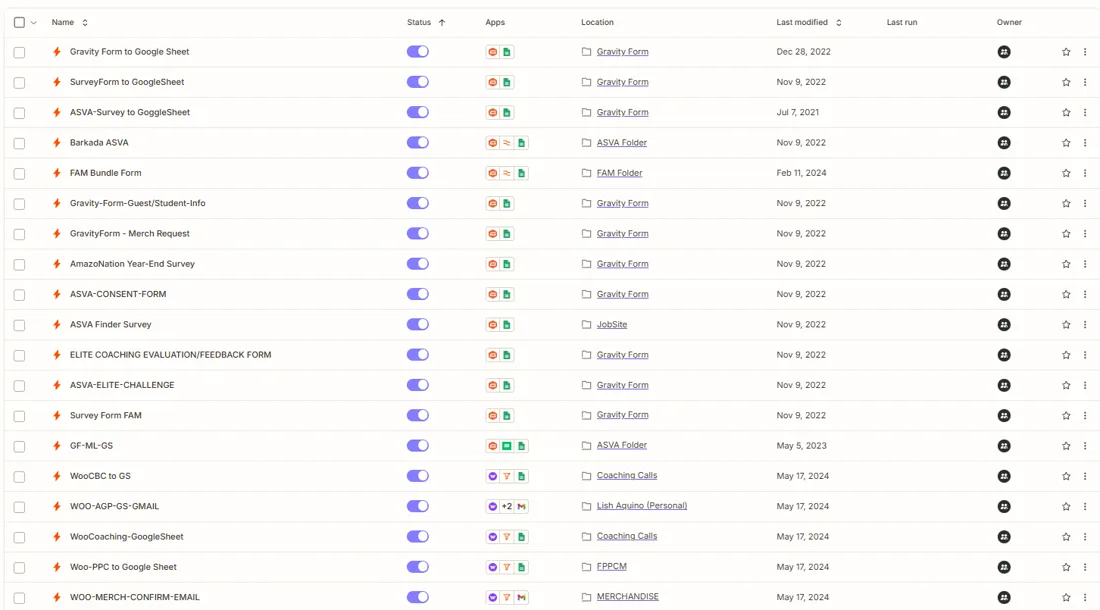Image resolution: width=1100 pixels, height=610 pixels.
Task: Click the lightning icon beside ASVA Finder Survey
Action: tap(57, 325)
